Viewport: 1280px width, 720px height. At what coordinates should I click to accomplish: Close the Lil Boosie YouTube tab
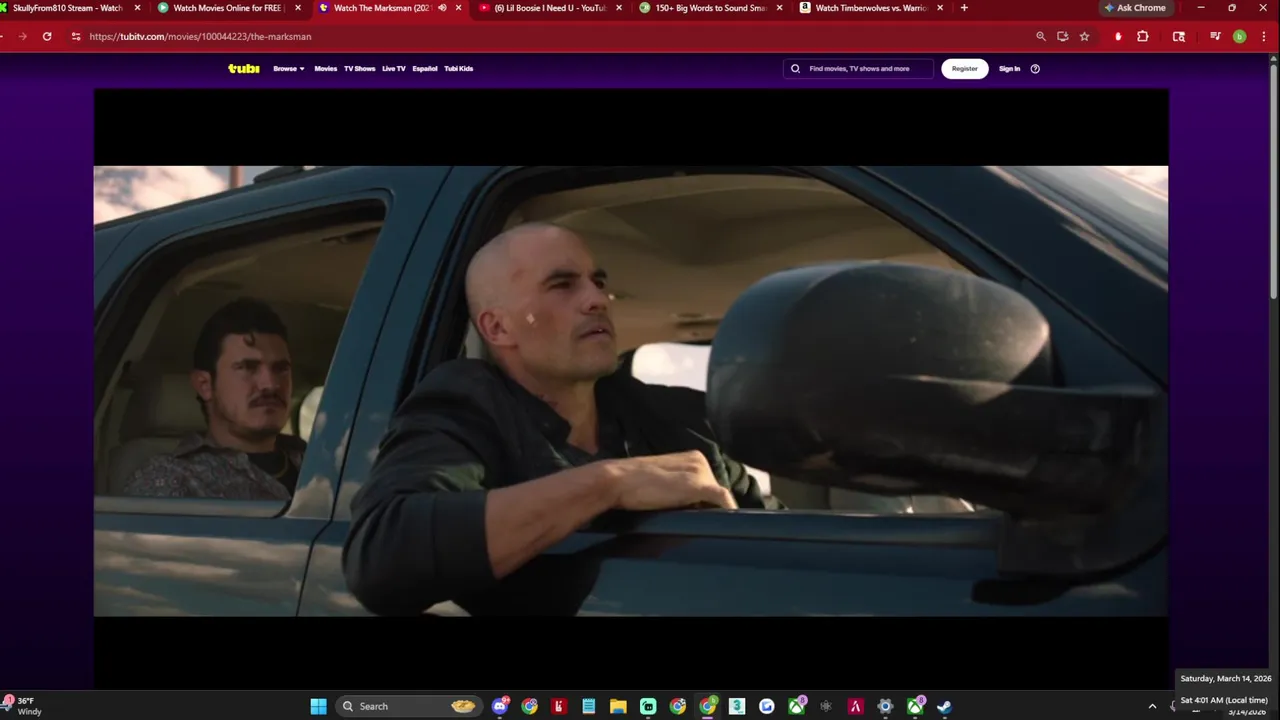coord(619,8)
